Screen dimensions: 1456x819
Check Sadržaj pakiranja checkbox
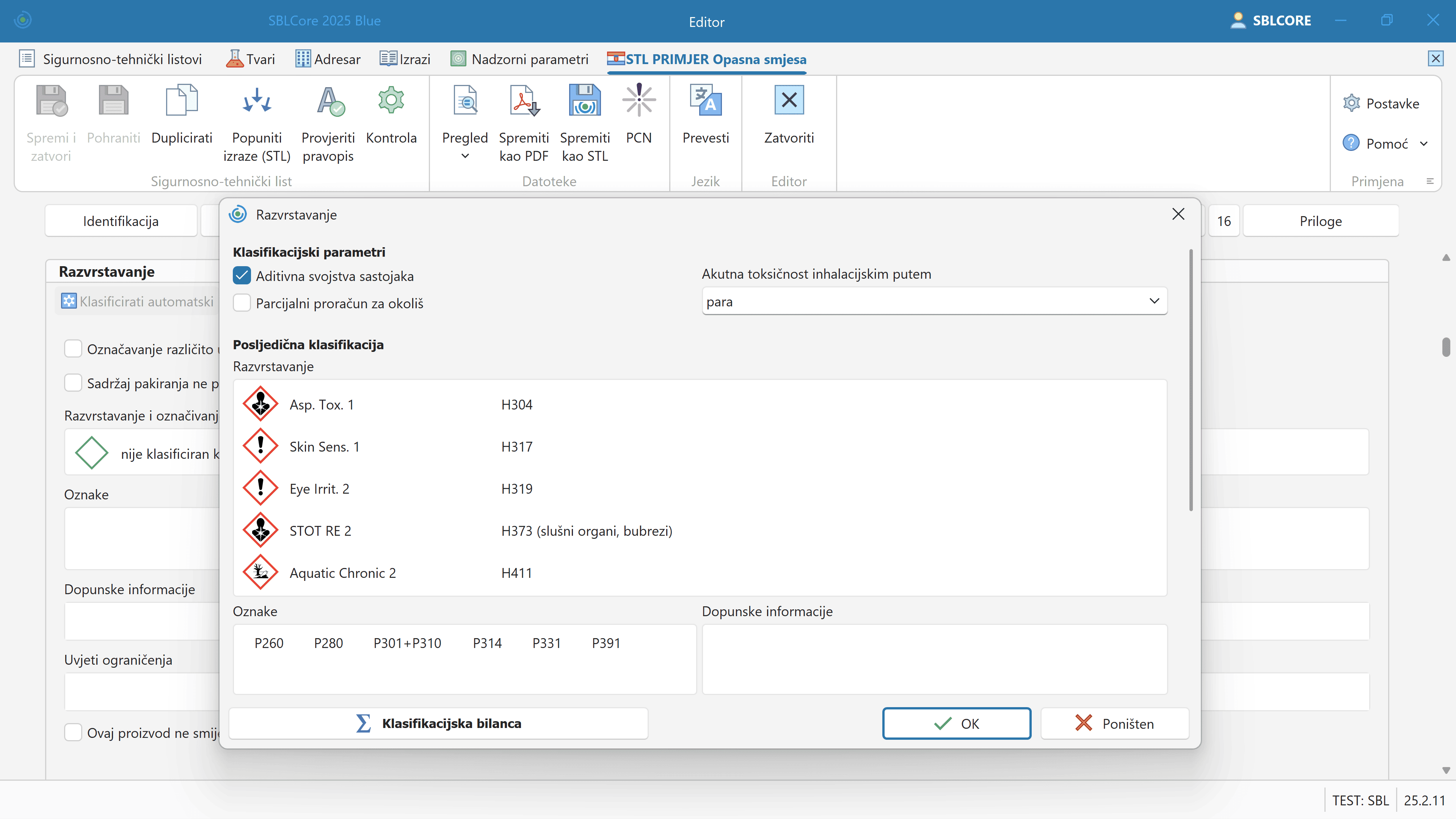pos(73,383)
